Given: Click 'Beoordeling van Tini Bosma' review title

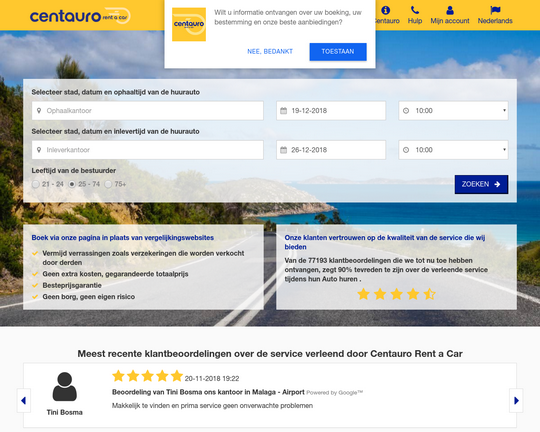Looking at the screenshot, I should pyautogui.click(x=208, y=392).
